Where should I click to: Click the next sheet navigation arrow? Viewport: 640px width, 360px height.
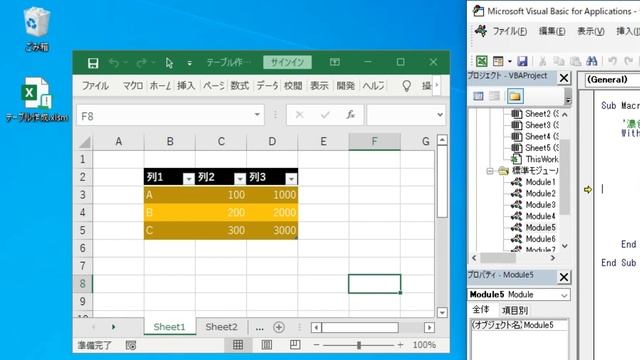point(113,327)
